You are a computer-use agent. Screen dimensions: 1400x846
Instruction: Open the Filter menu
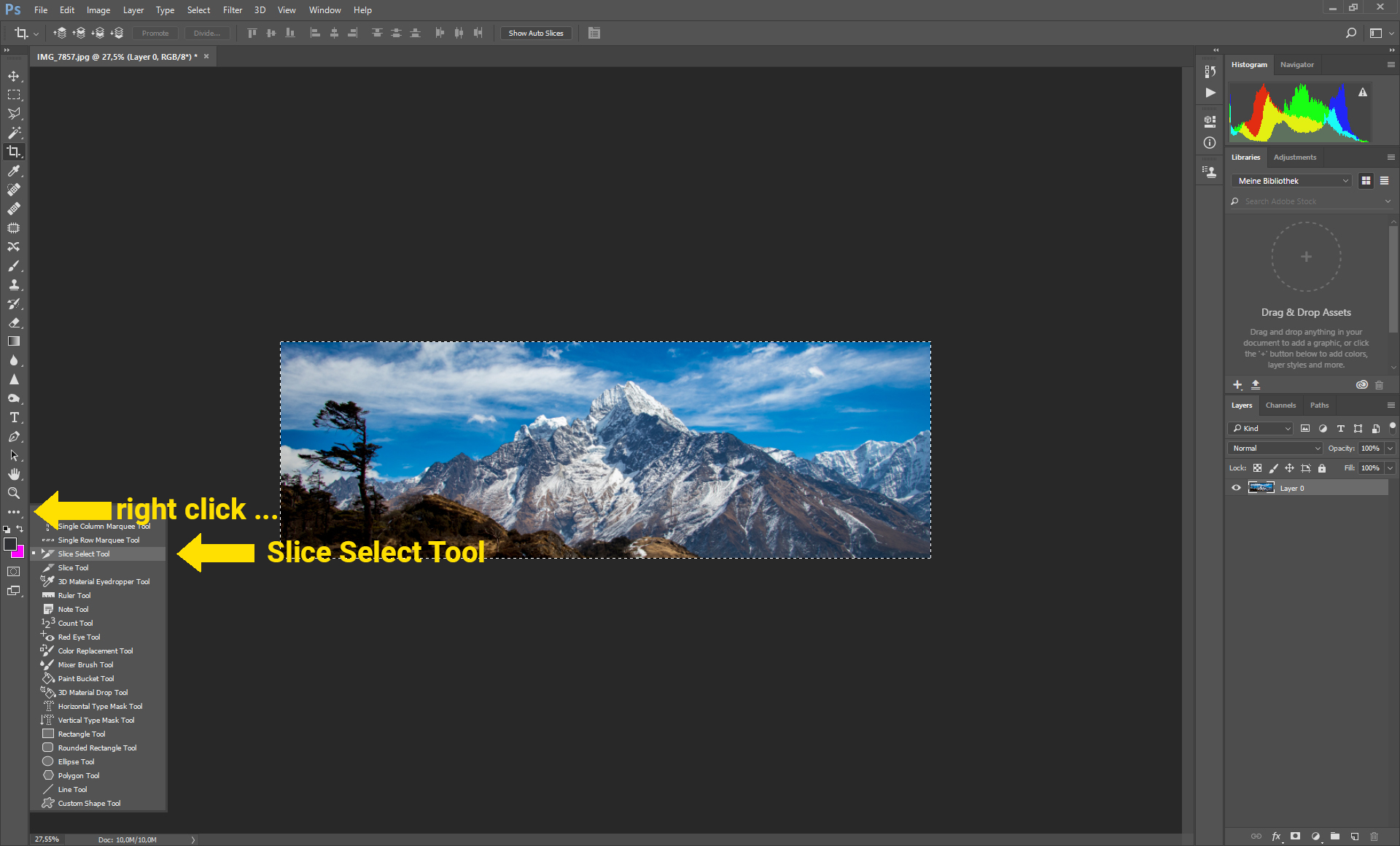233,10
